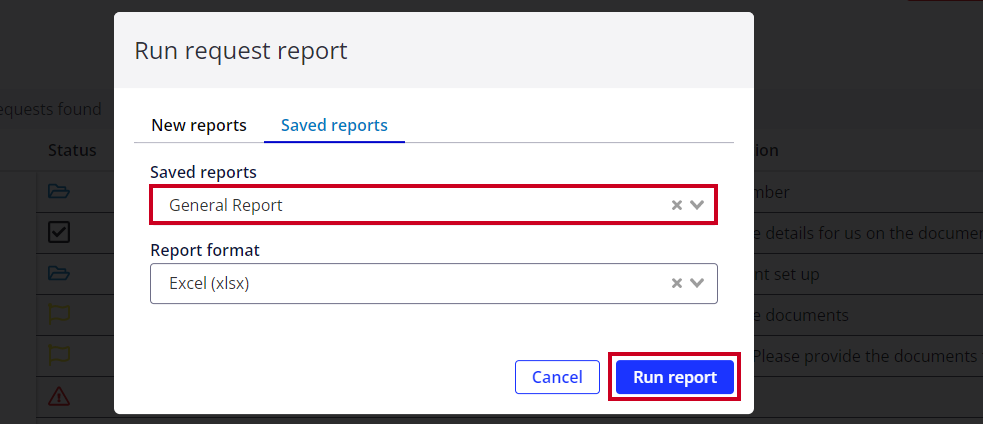The width and height of the screenshot is (983, 424).
Task: Click the red warning triangle status icon
Action: point(59,396)
